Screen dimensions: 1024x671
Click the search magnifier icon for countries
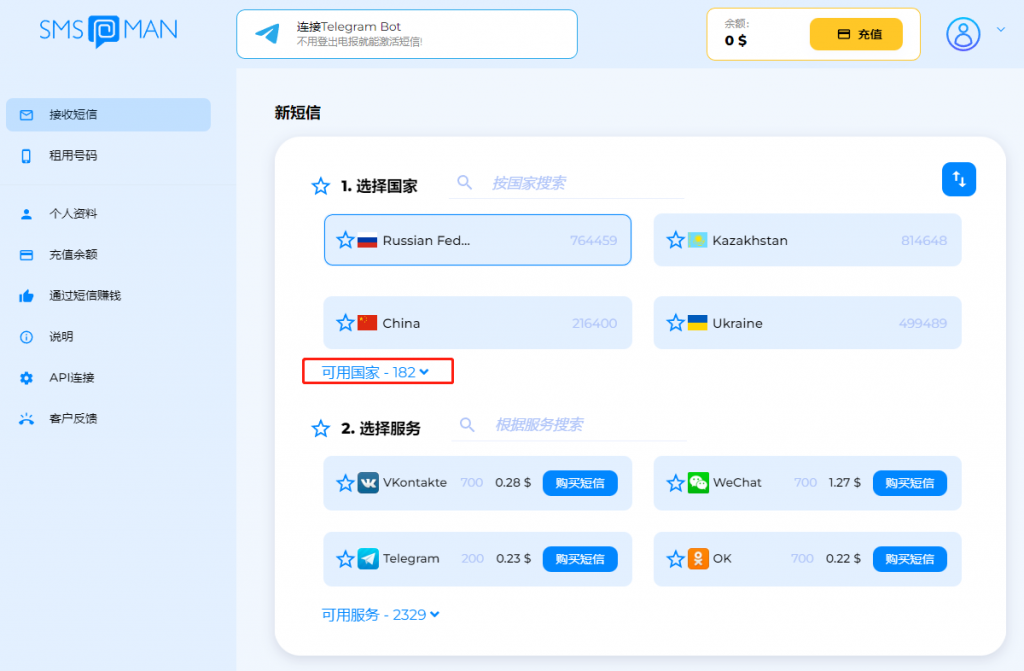pos(464,182)
